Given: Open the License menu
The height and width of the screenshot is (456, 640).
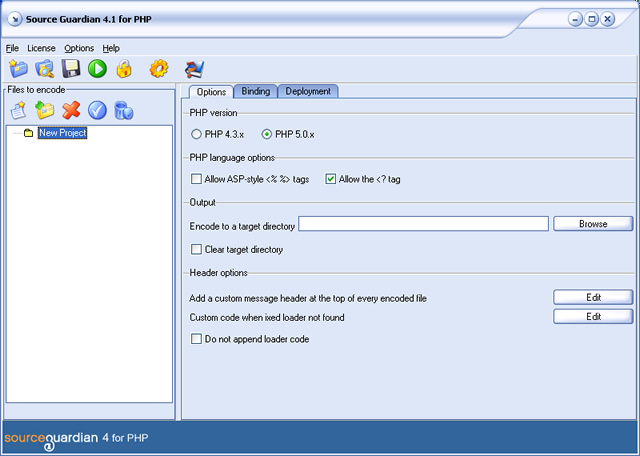Looking at the screenshot, I should click(x=41, y=48).
